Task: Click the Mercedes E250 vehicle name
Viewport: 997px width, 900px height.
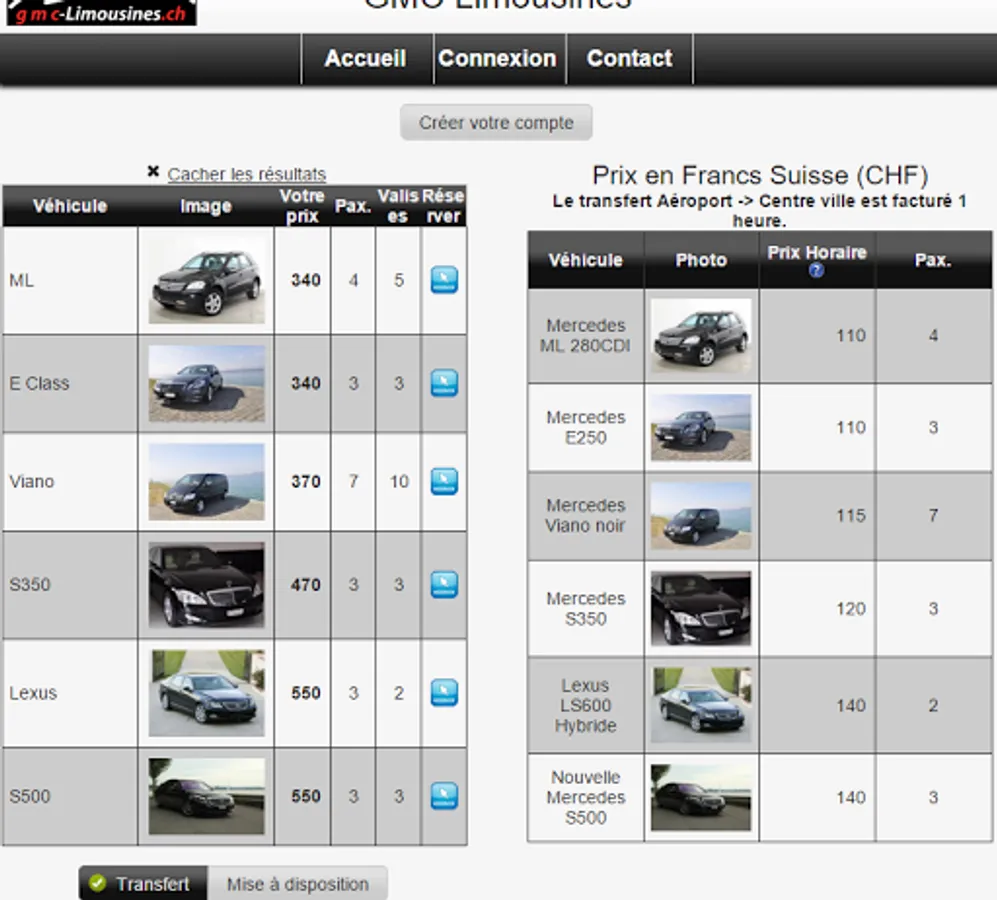Action: point(586,427)
